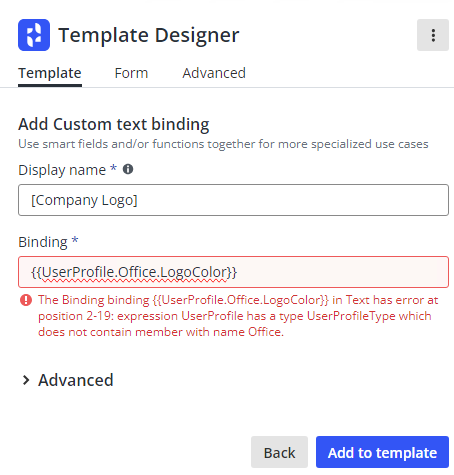Click the Back button
The height and width of the screenshot is (475, 454).
(279, 452)
